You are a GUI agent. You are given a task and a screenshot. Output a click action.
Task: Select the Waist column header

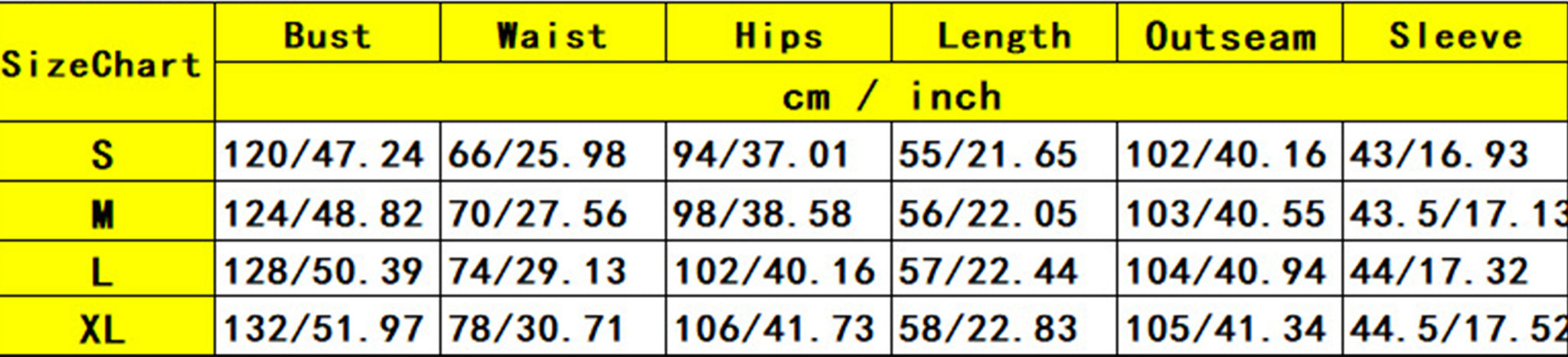coord(552,35)
